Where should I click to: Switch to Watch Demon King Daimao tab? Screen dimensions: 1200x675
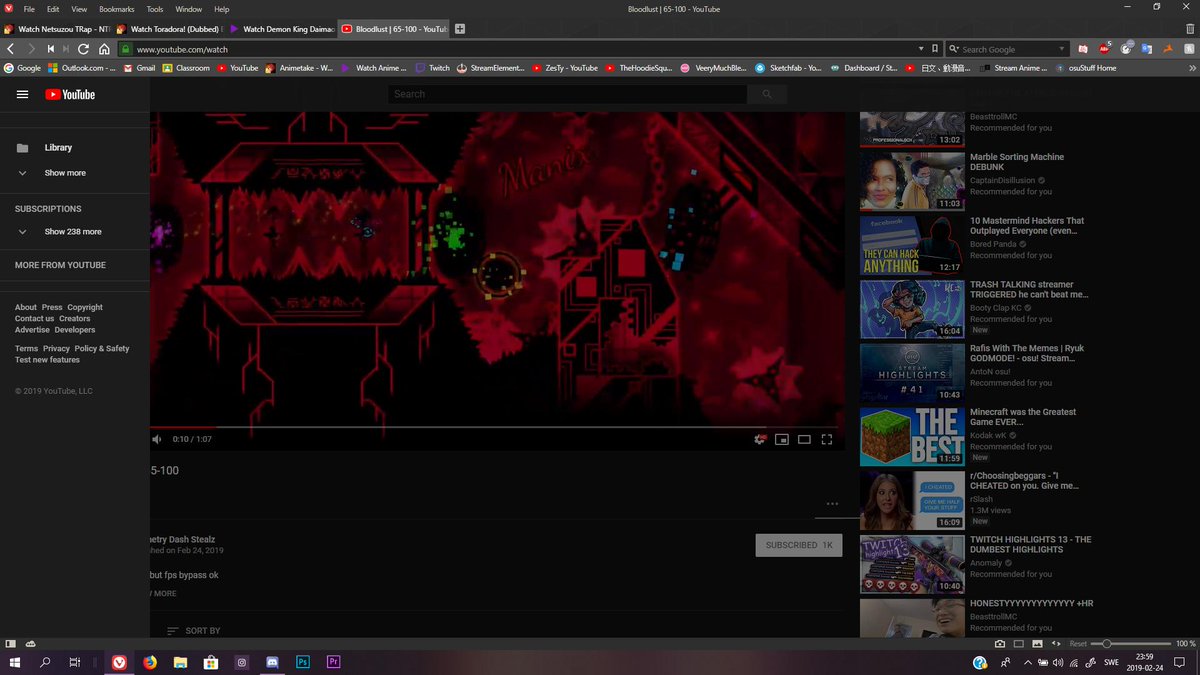point(282,29)
